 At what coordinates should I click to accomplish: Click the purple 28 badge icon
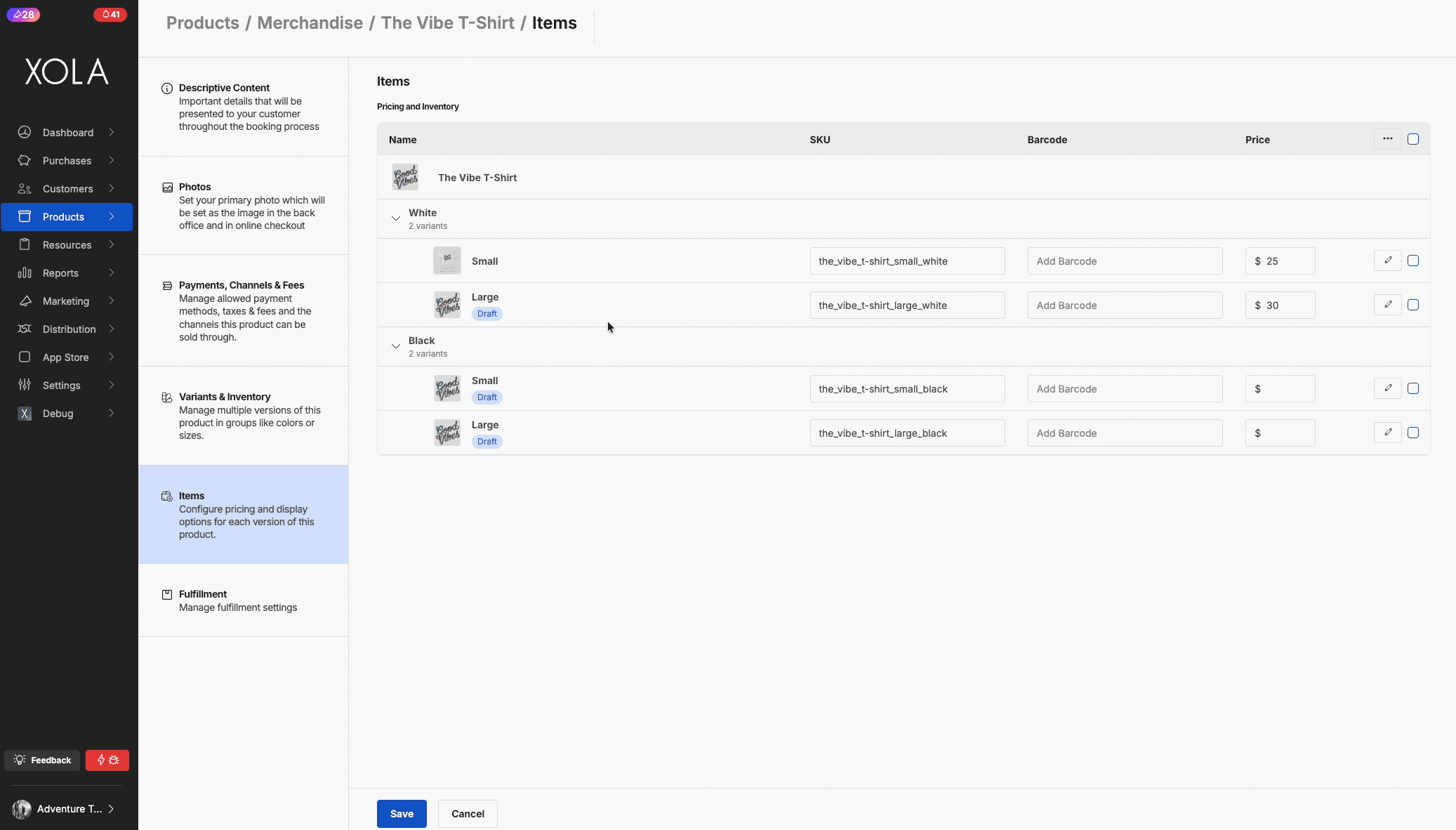(23, 14)
